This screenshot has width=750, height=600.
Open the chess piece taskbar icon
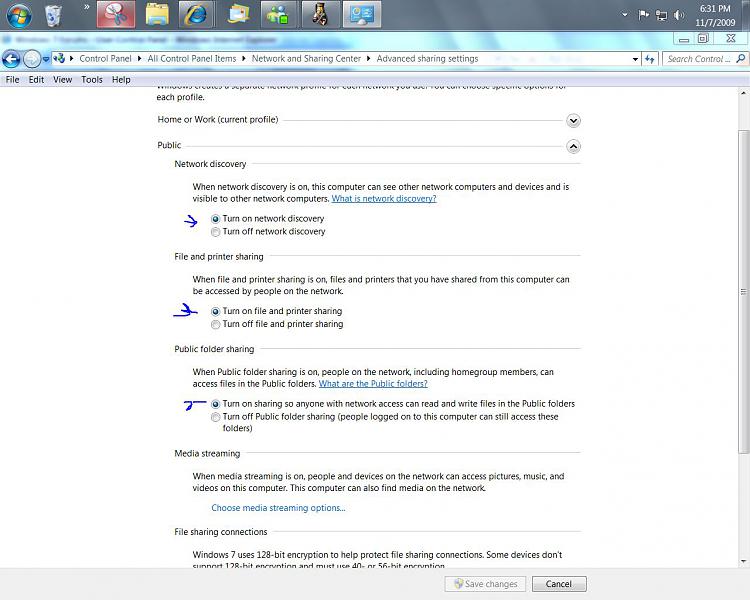(x=320, y=14)
